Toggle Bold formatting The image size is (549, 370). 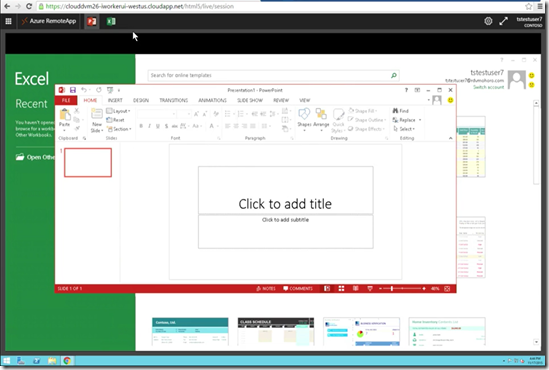(141, 126)
